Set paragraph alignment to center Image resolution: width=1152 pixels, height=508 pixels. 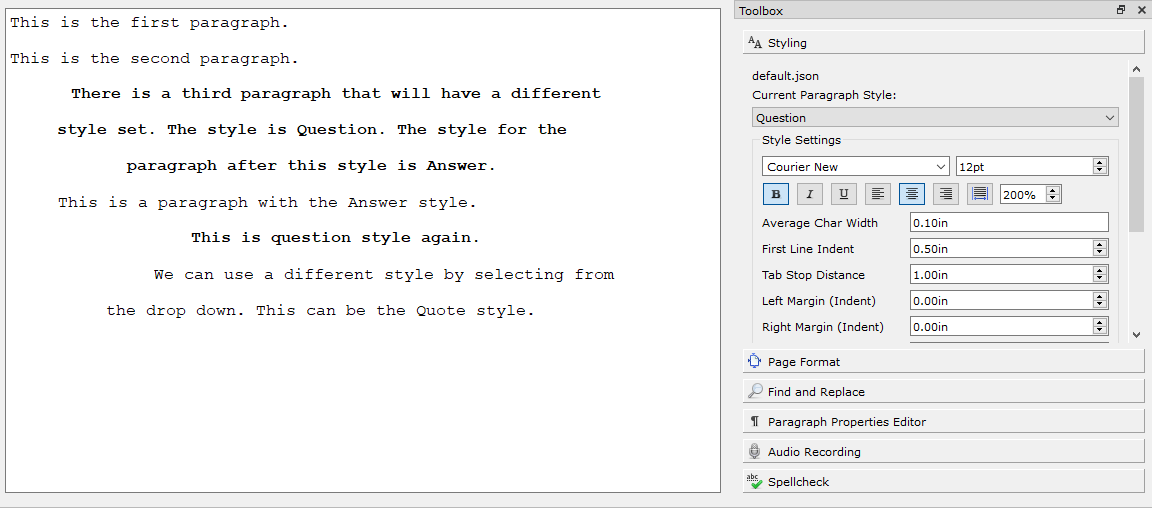912,194
